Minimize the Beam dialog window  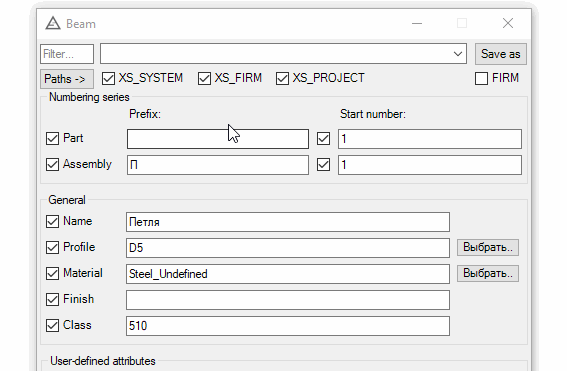(417, 24)
